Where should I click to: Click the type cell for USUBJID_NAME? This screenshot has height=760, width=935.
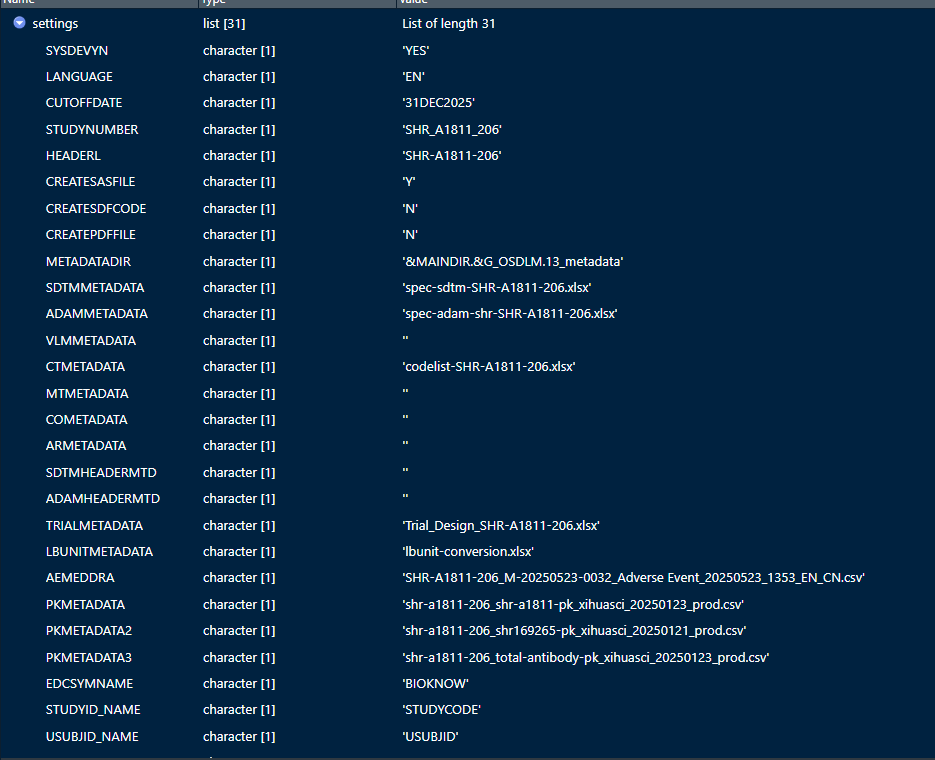tap(239, 737)
